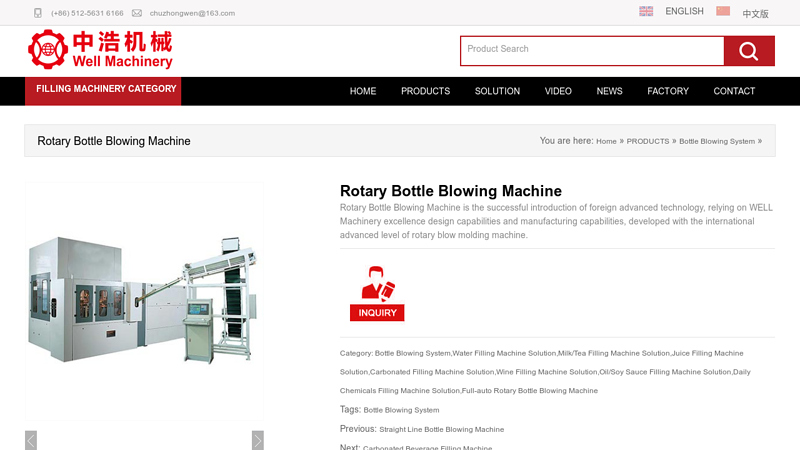Open the SOLUTION menu item
This screenshot has width=800, height=450.
(x=497, y=91)
